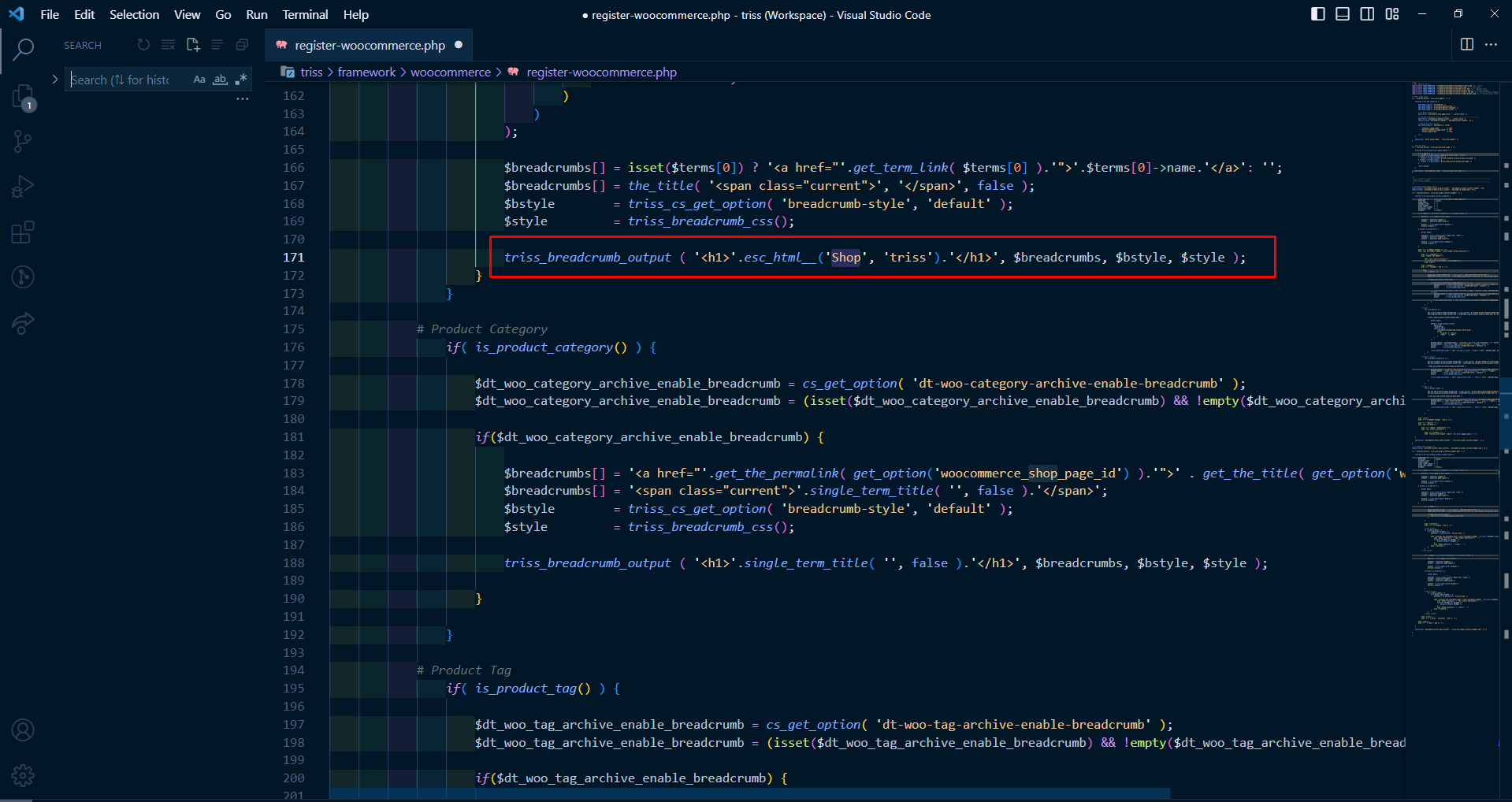Click line number 195 in gutter
Image resolution: width=1512 pixels, height=802 pixels.
(x=293, y=688)
